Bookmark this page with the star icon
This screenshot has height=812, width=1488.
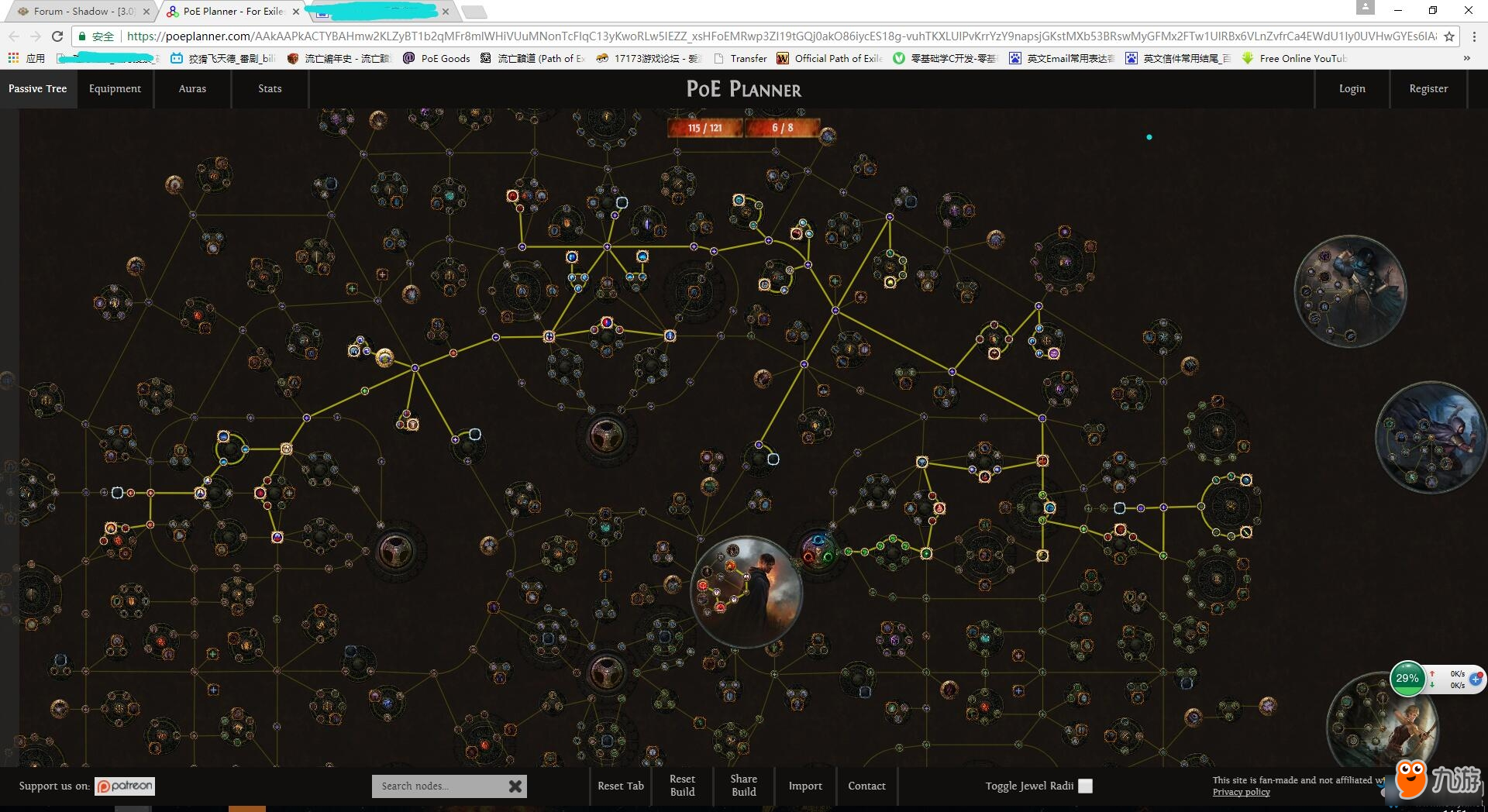click(1449, 36)
